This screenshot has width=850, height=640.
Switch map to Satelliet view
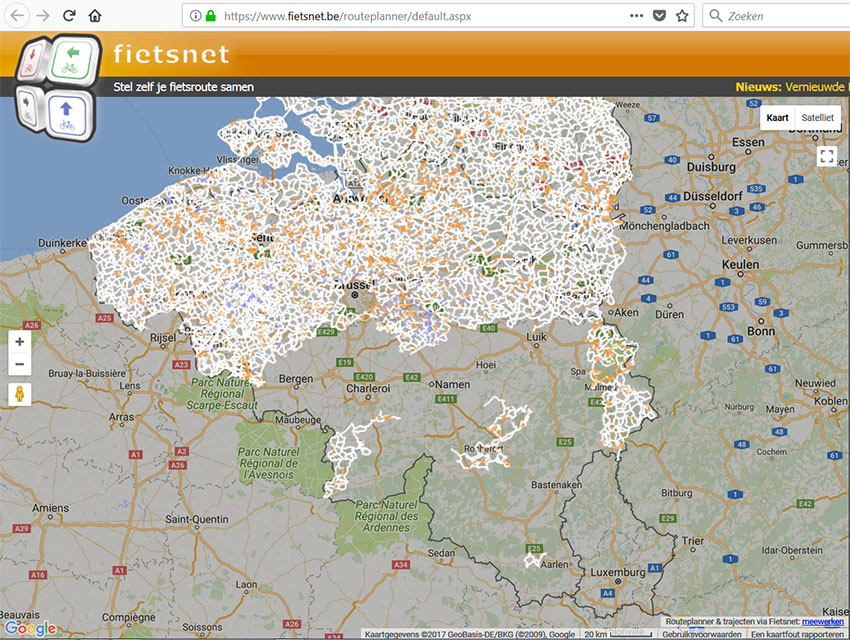pos(817,118)
